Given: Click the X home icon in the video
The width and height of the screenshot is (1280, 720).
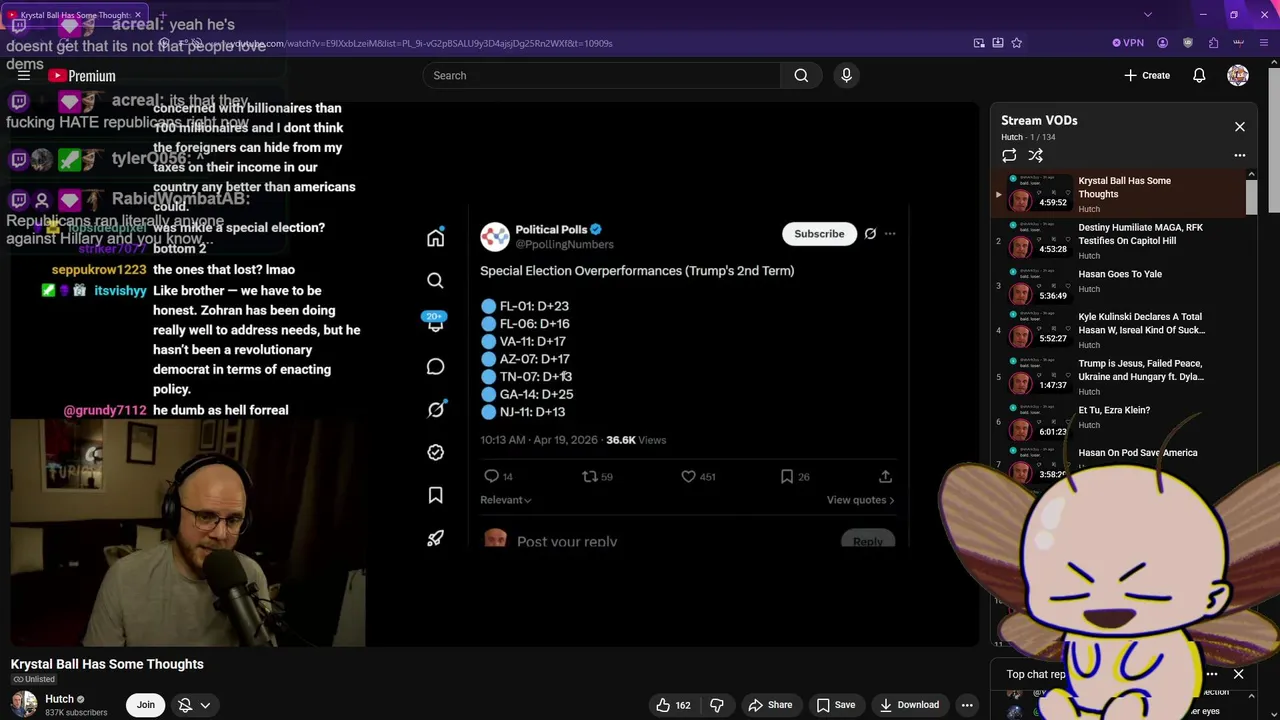Looking at the screenshot, I should (435, 238).
